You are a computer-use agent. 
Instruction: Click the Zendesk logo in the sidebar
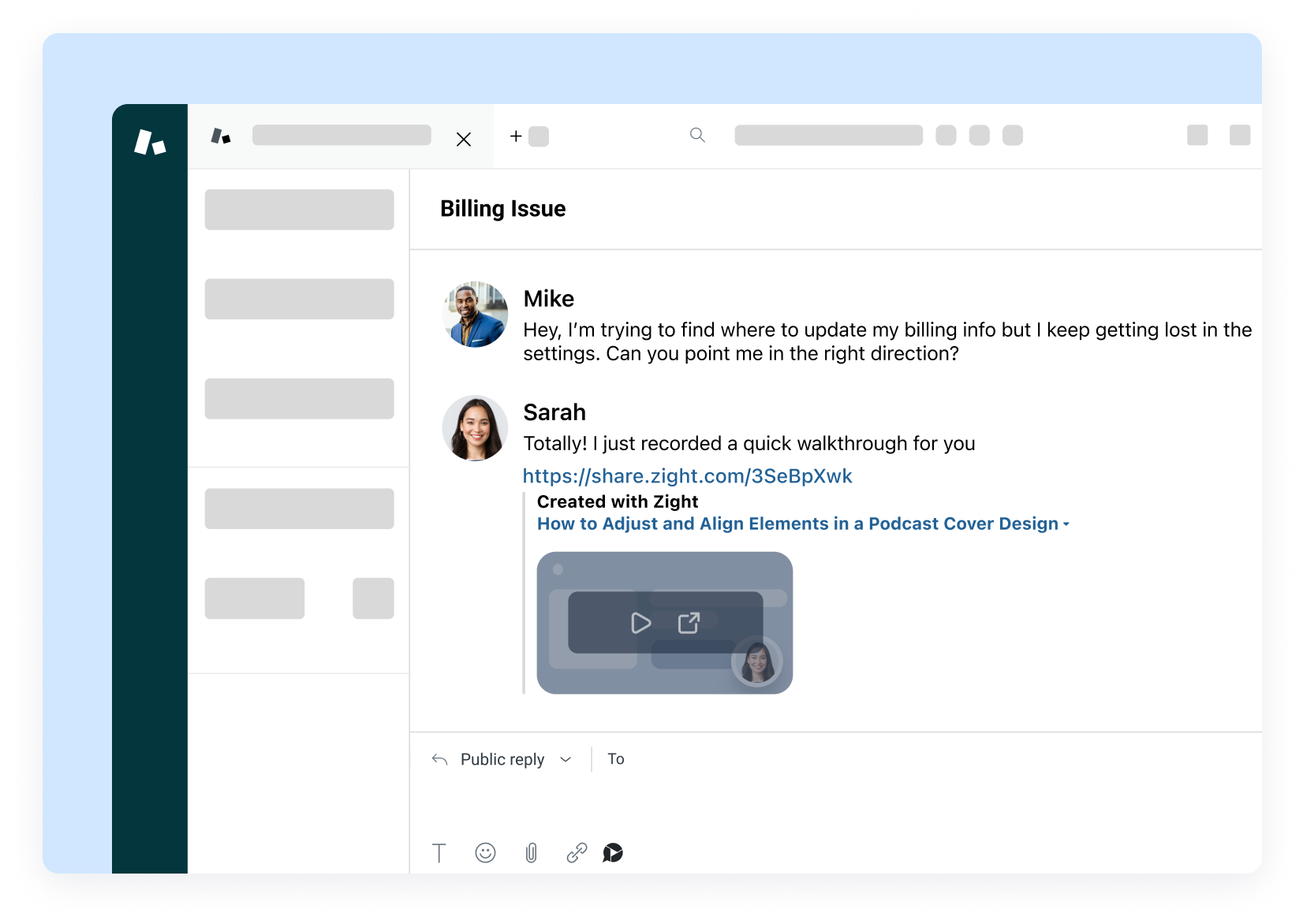149,142
